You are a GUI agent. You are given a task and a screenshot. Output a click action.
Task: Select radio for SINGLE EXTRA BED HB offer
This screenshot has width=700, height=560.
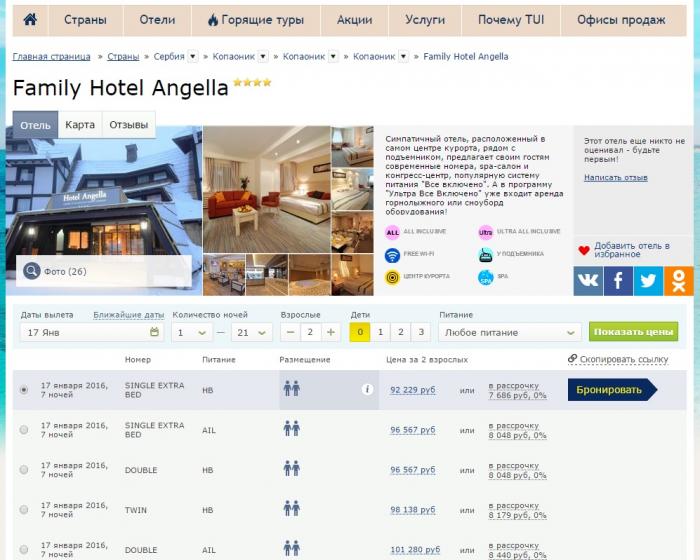[x=24, y=389]
